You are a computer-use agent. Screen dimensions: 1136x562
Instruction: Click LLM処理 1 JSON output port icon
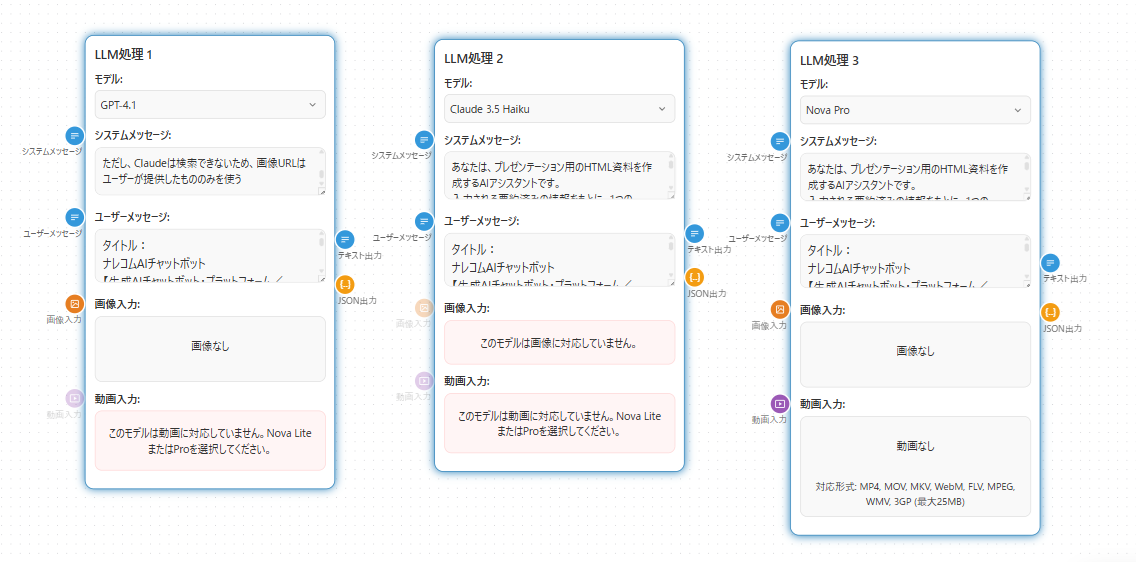(346, 285)
